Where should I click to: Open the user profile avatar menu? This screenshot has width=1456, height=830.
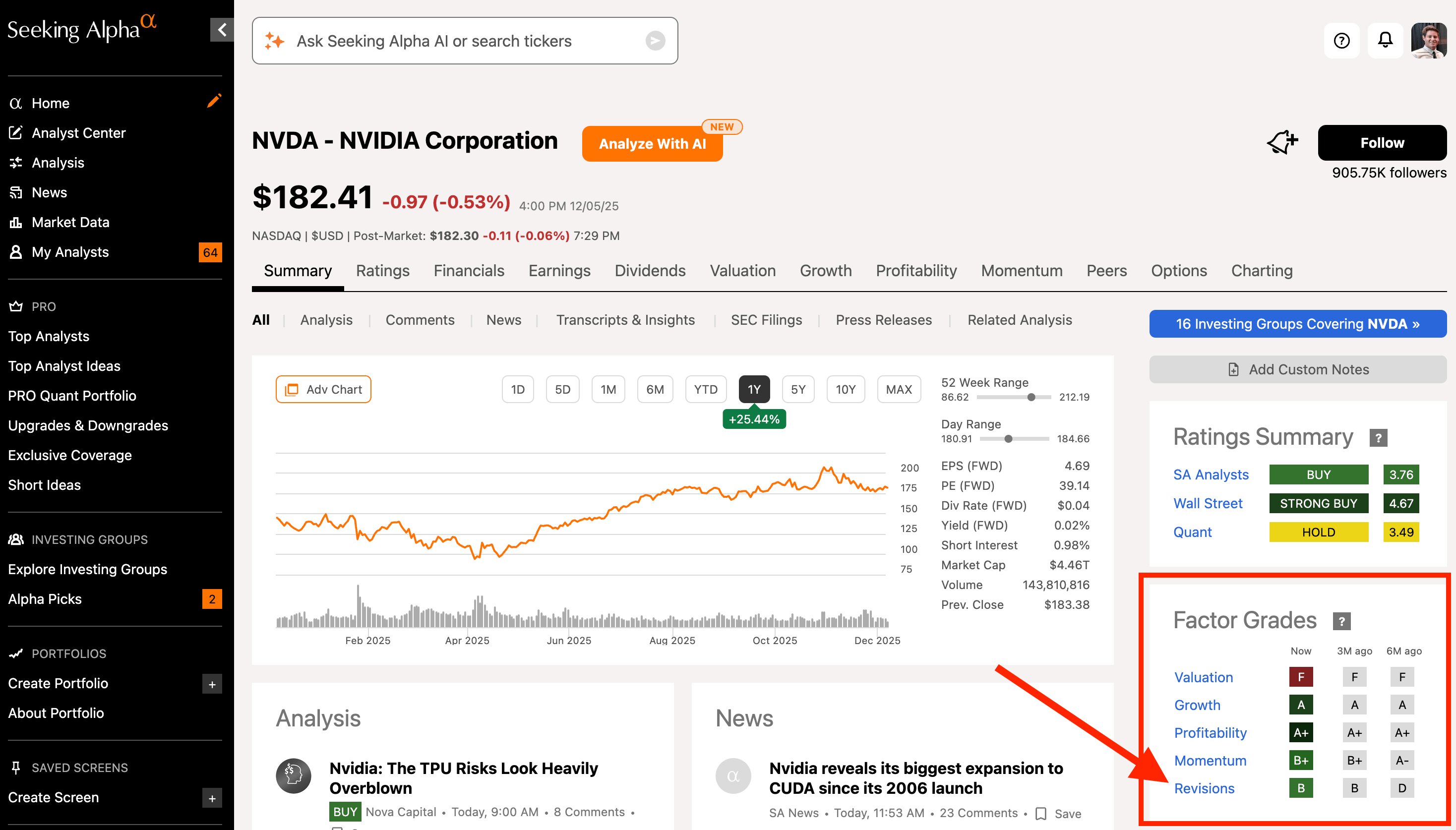1428,41
